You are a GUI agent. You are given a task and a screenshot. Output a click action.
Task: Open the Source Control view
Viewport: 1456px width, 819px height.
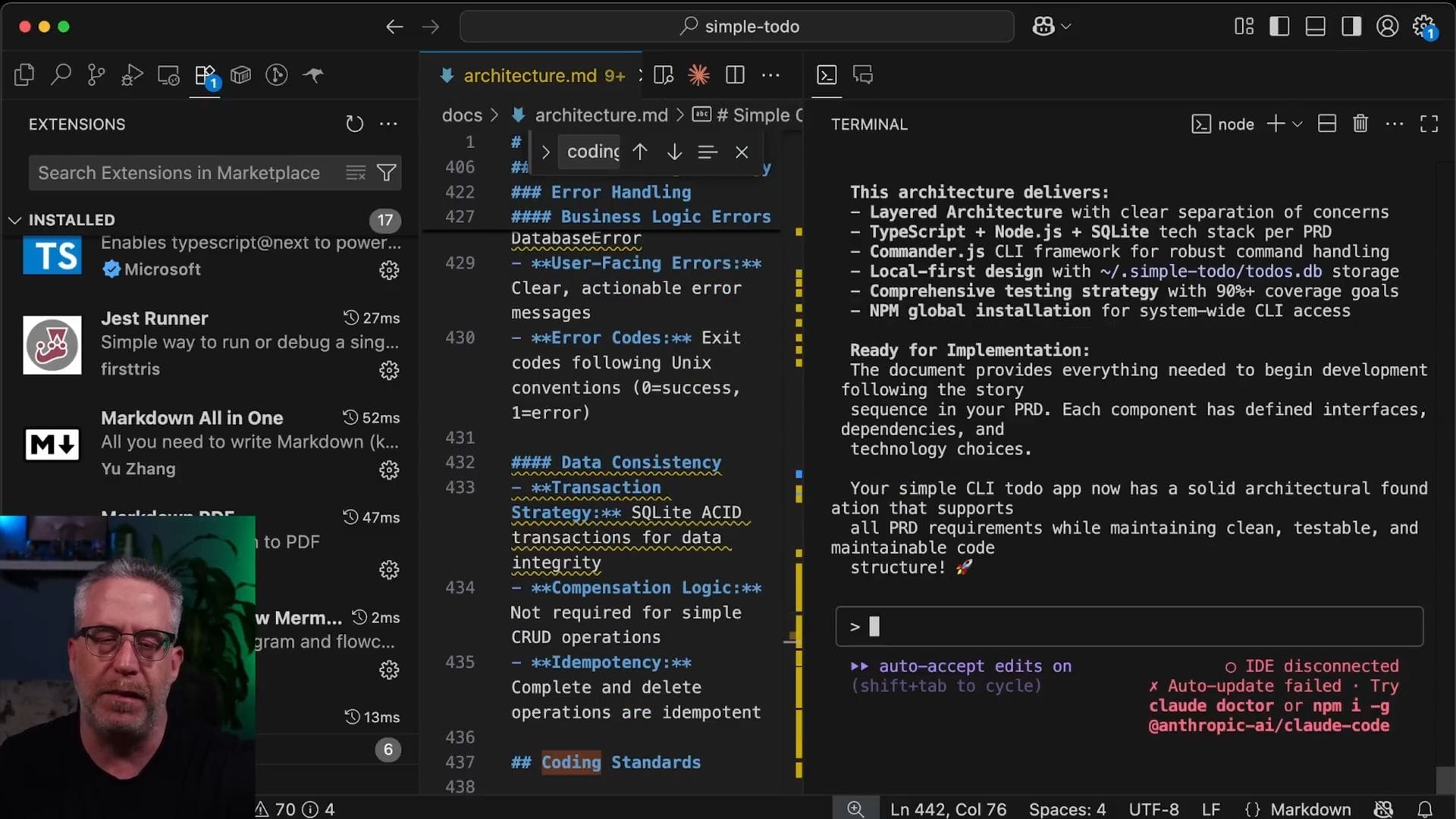[x=96, y=75]
